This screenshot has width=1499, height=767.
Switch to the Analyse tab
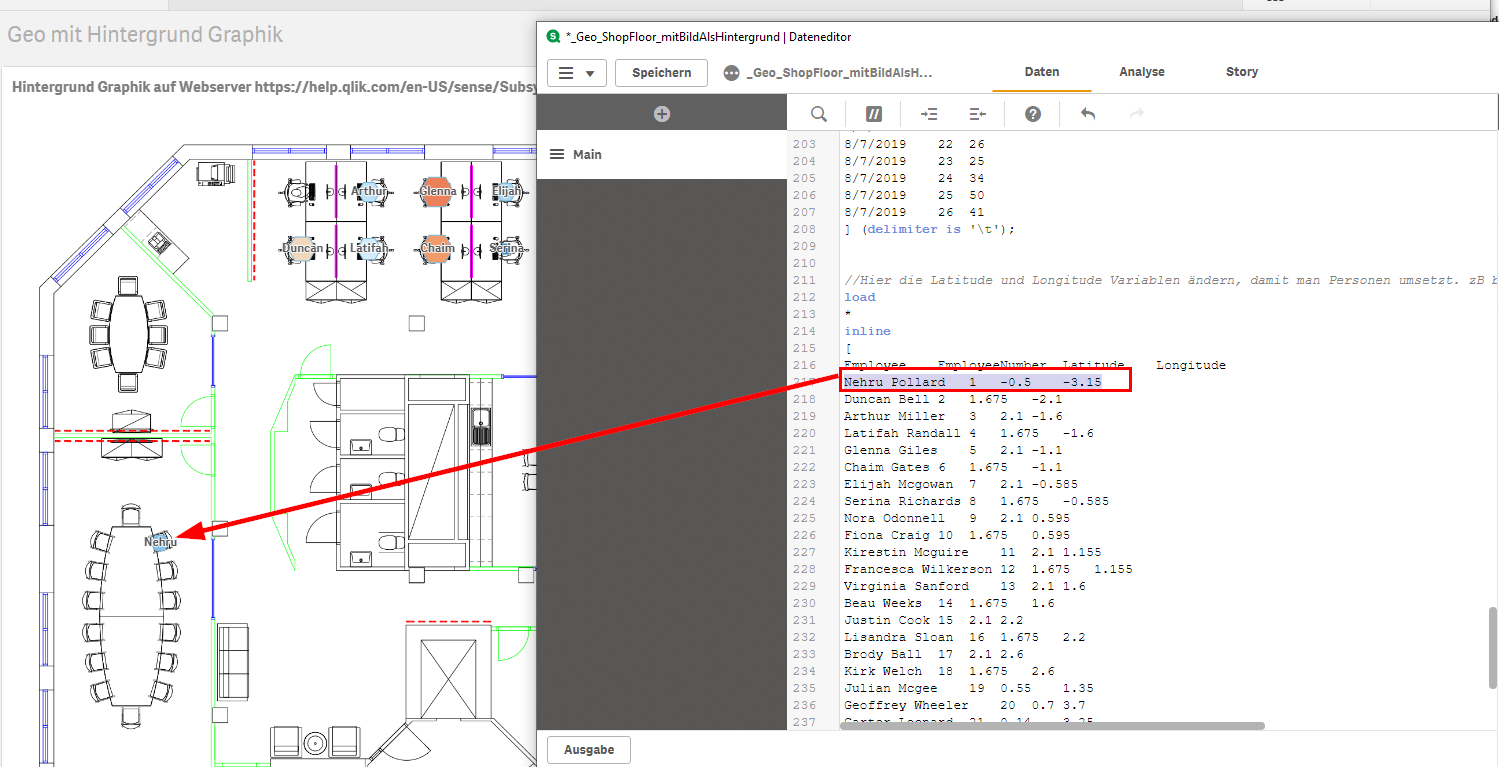point(1142,72)
